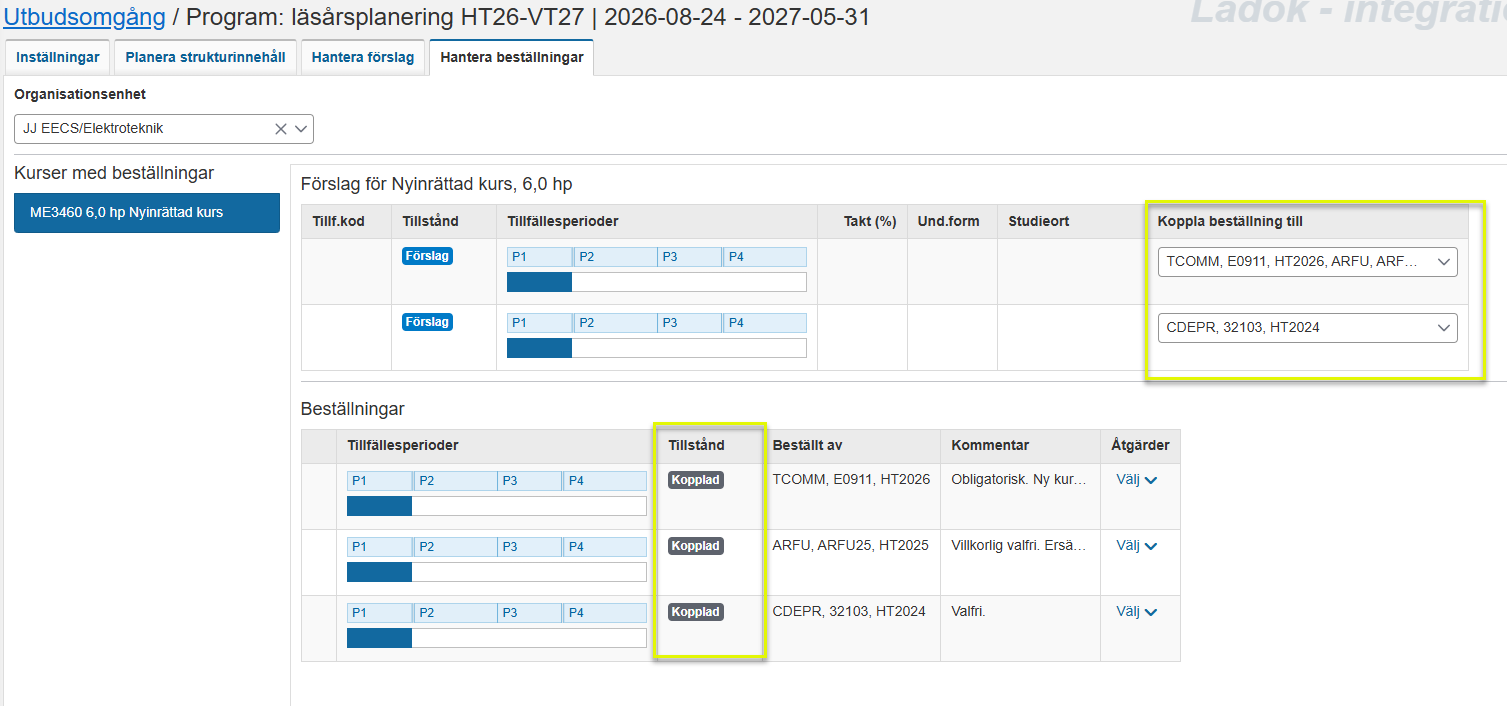This screenshot has width=1507, height=706.
Task: Click the Förslag badge in the first proposal row
Action: point(427,256)
